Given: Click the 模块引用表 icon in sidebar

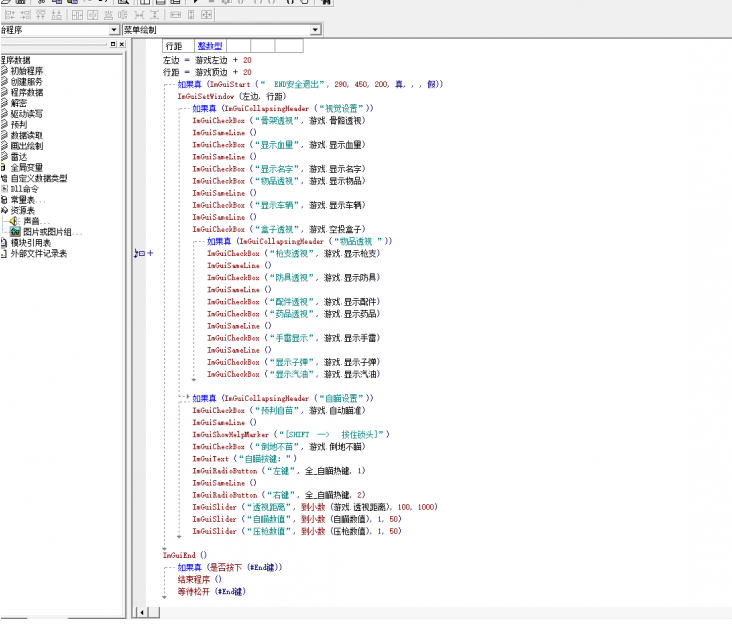Looking at the screenshot, I should (4, 242).
